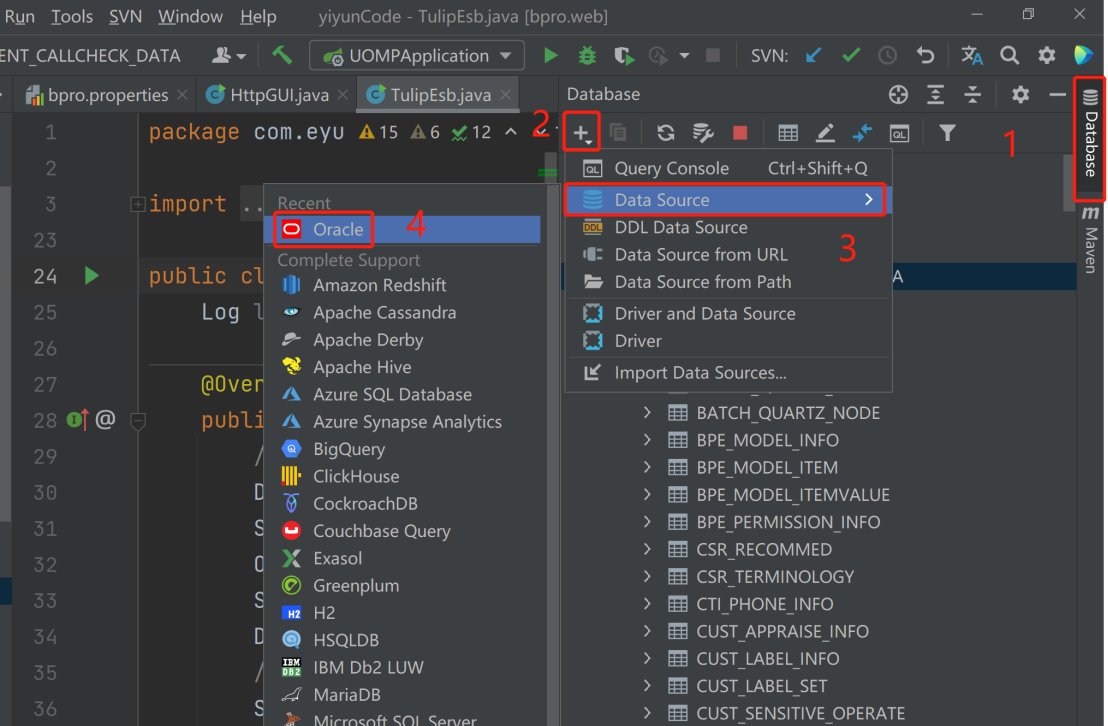Open the Maven tool window button
Image resolution: width=1108 pixels, height=726 pixels.
coord(1090,240)
